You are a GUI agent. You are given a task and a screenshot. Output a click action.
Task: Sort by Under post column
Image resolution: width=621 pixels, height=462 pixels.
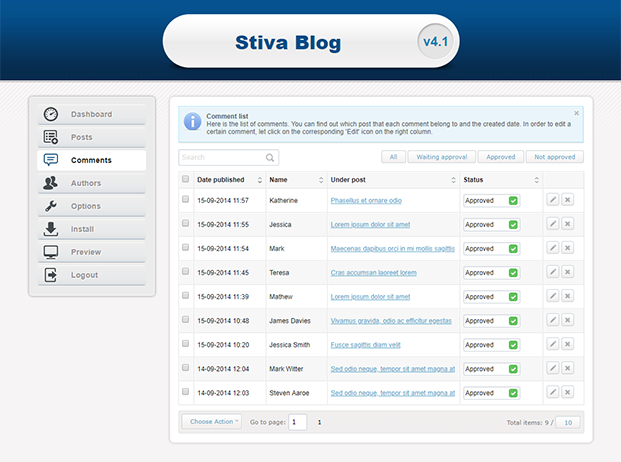[x=453, y=180]
